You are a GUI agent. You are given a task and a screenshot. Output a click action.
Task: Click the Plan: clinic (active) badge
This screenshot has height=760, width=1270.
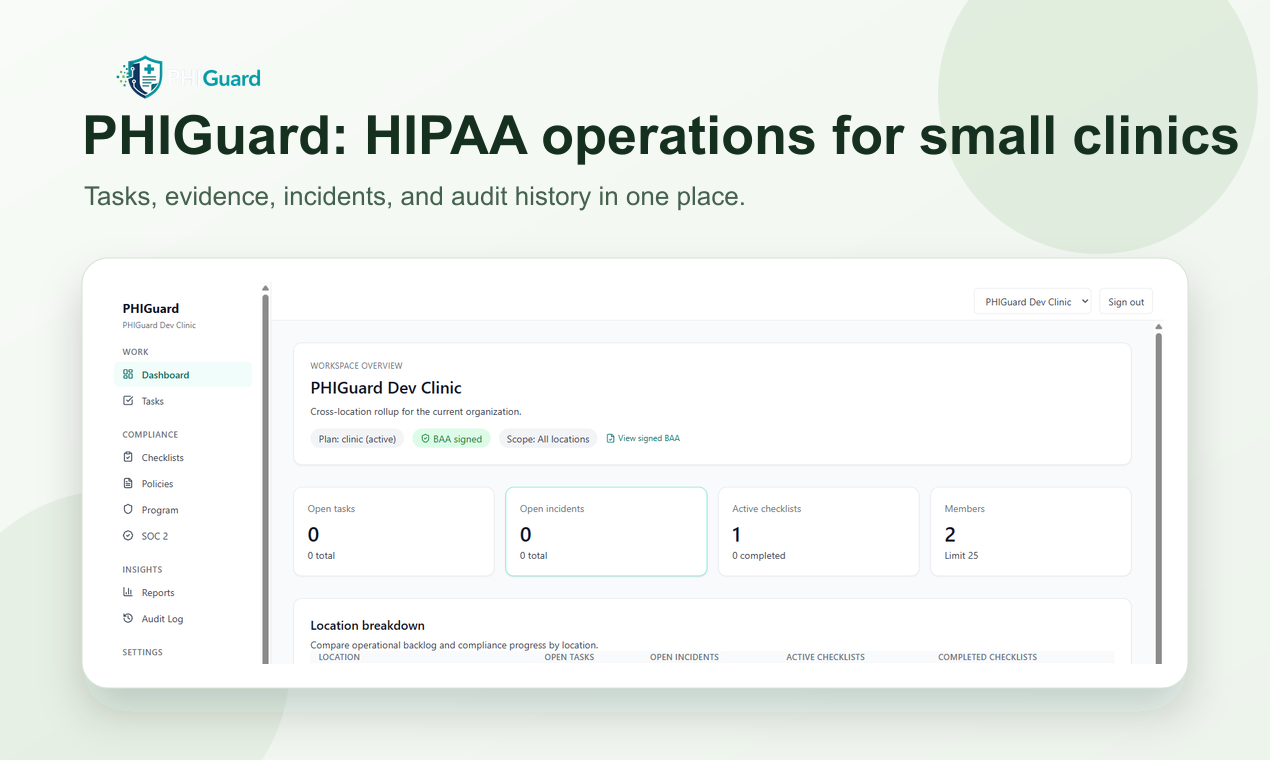(x=357, y=438)
